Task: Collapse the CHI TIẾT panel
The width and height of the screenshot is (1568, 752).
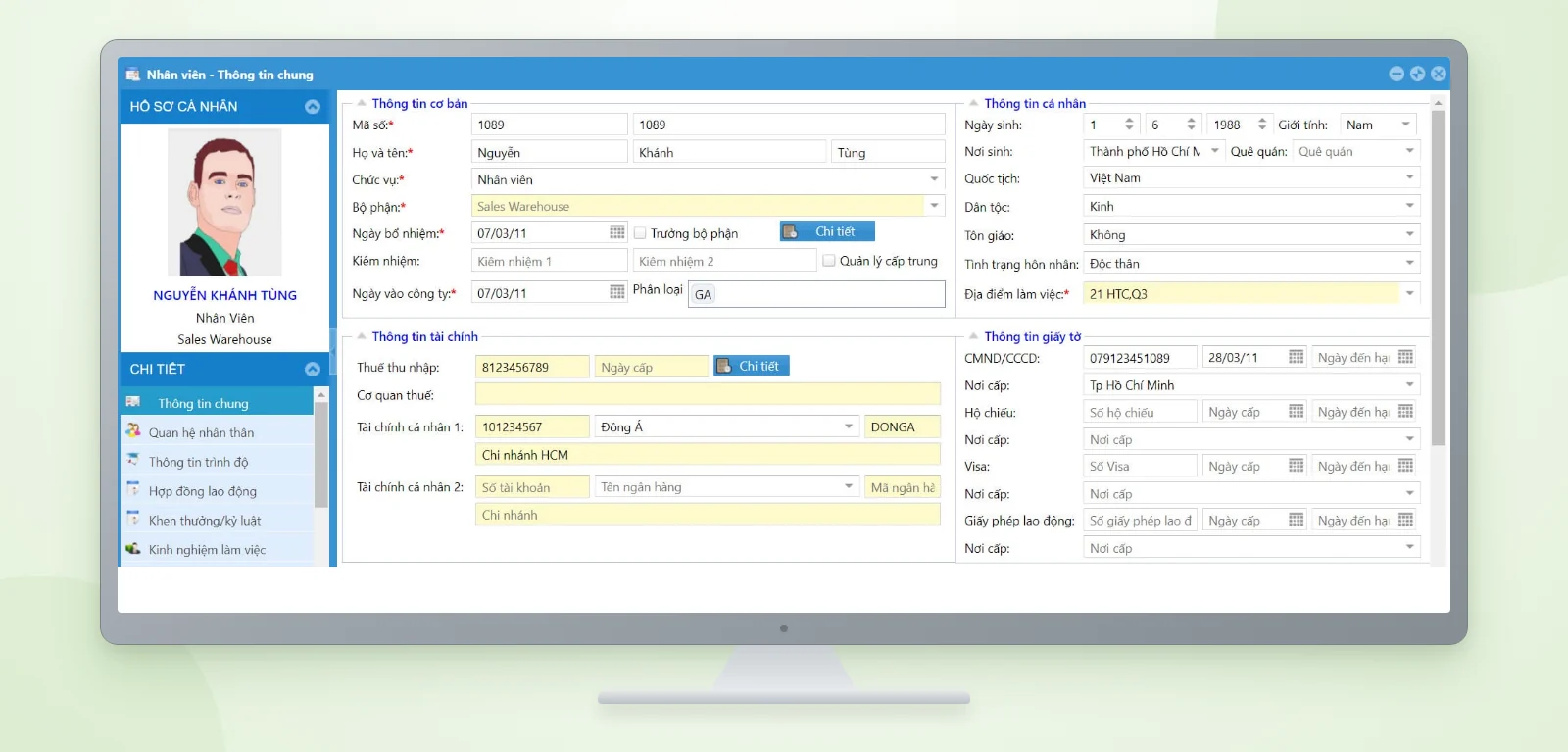Action: [x=313, y=370]
